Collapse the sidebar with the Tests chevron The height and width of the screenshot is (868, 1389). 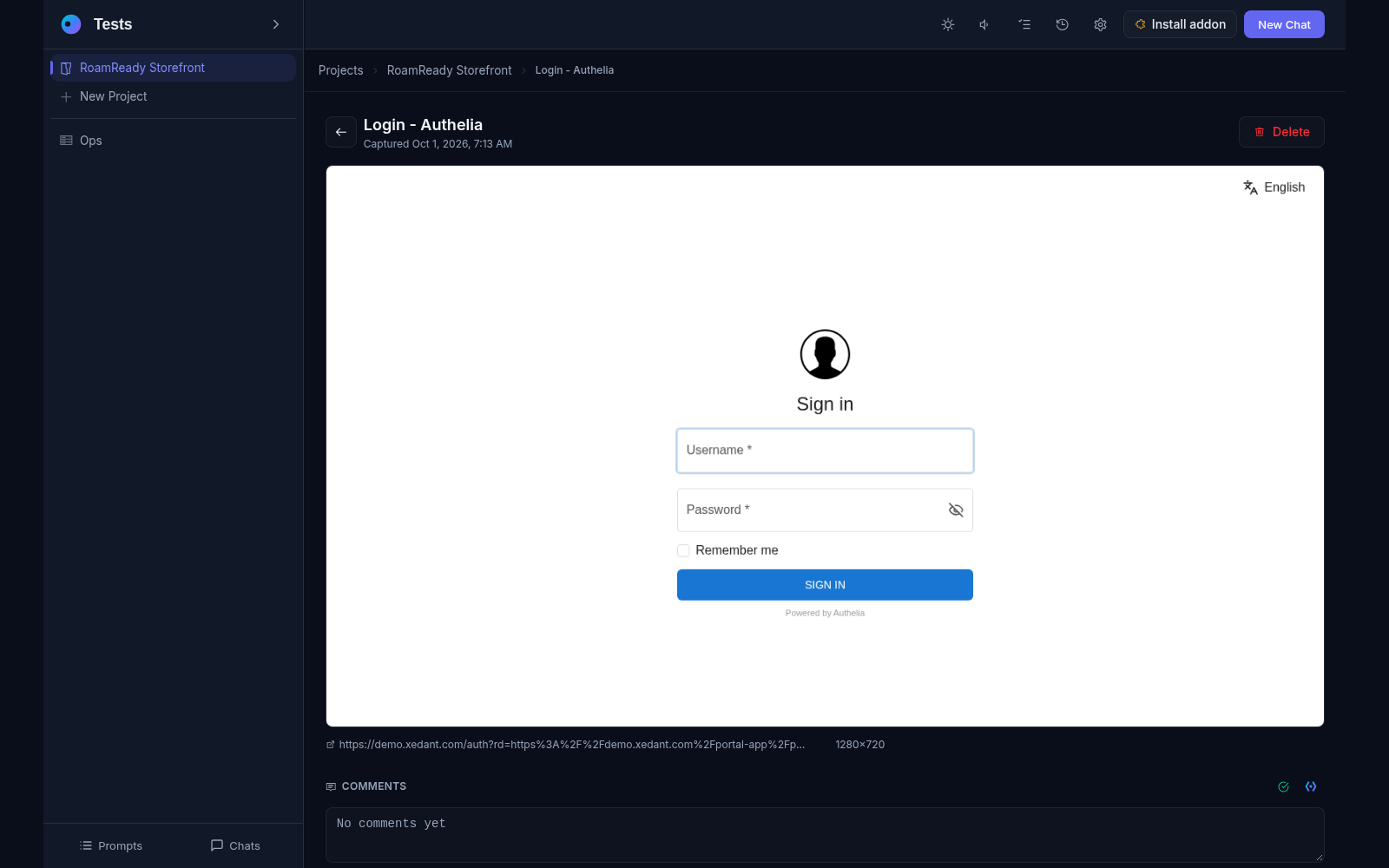point(276,24)
